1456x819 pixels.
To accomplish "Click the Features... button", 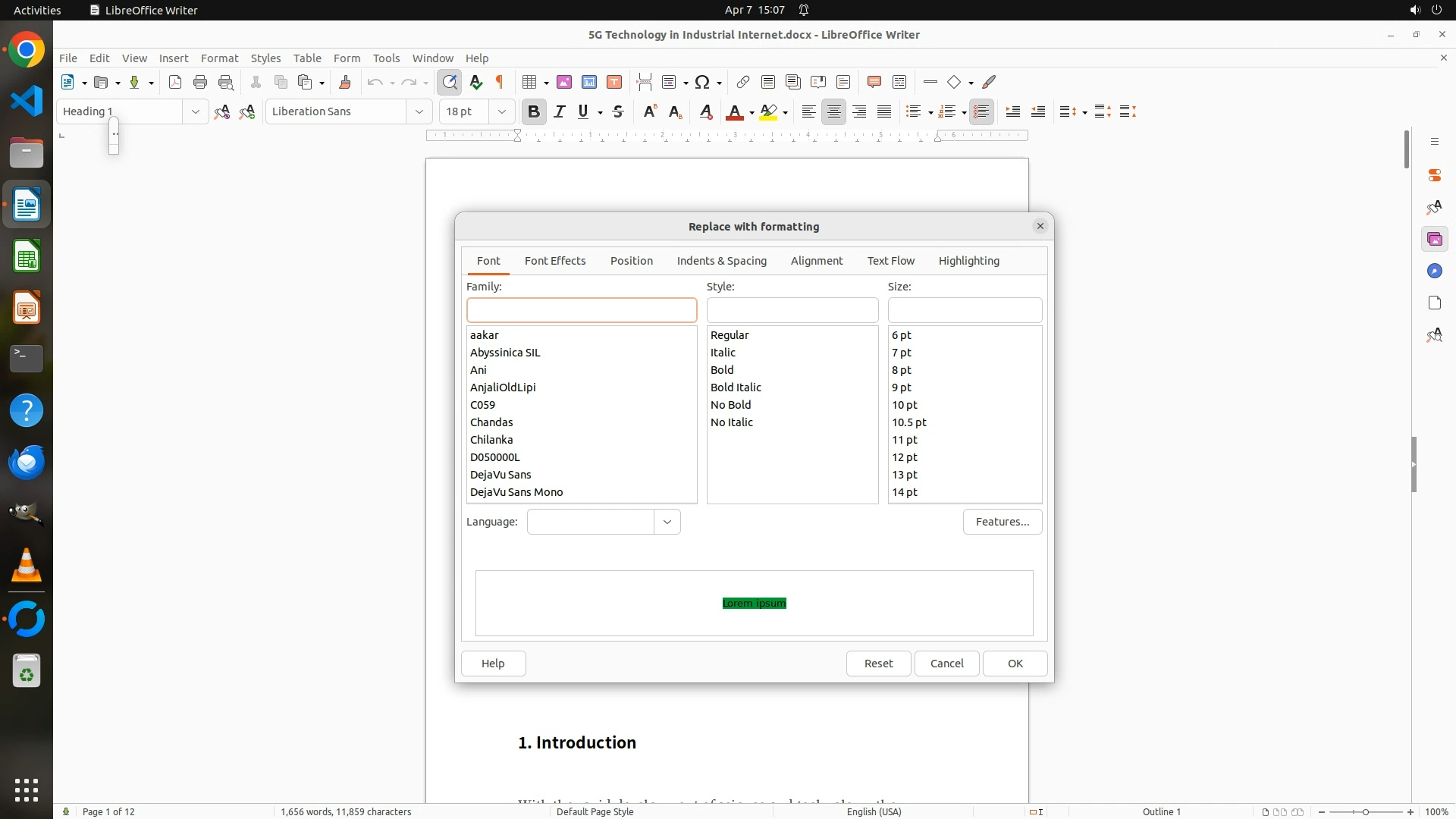I will [1002, 522].
